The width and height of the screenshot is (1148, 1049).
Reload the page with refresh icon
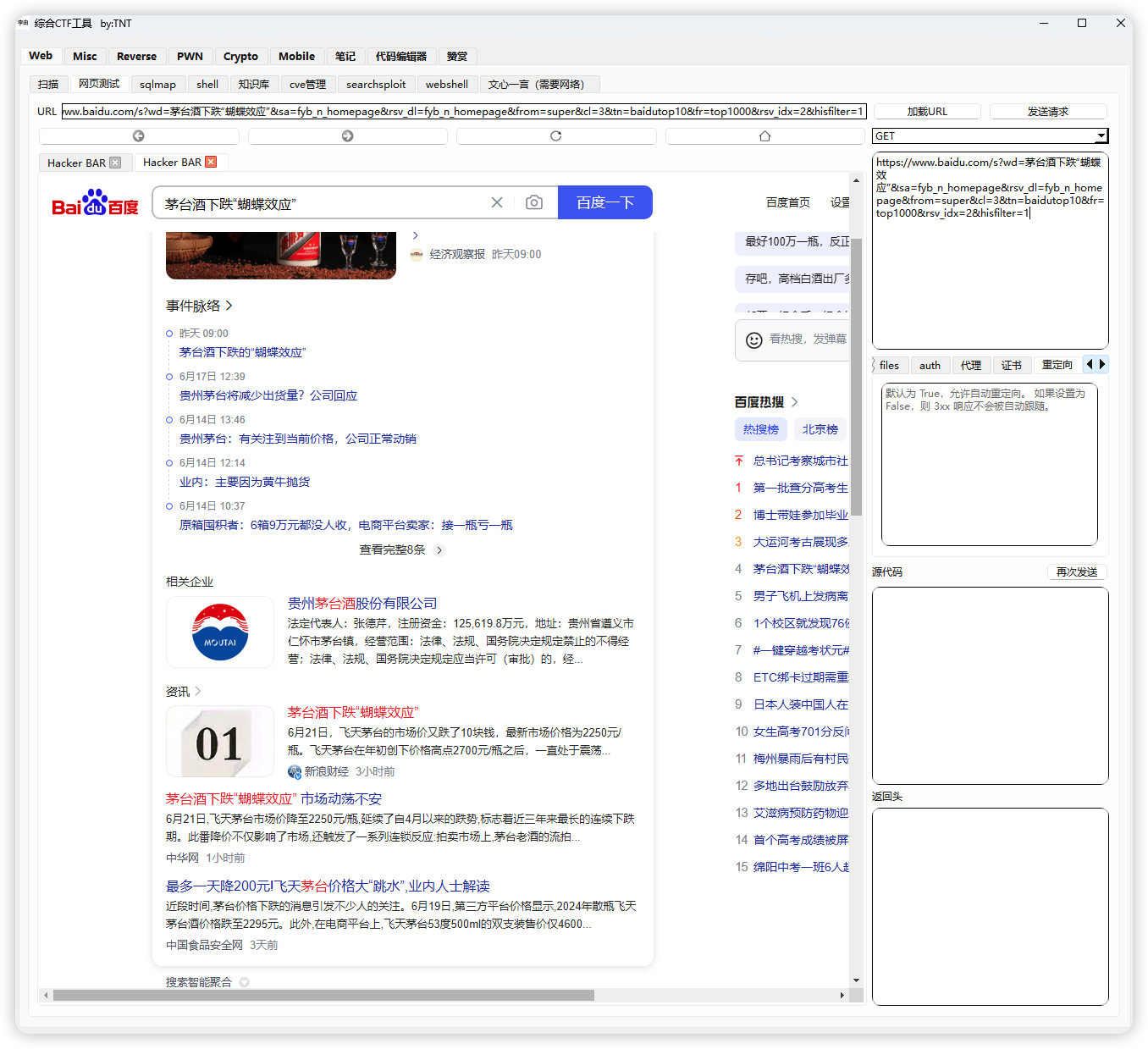pos(556,136)
